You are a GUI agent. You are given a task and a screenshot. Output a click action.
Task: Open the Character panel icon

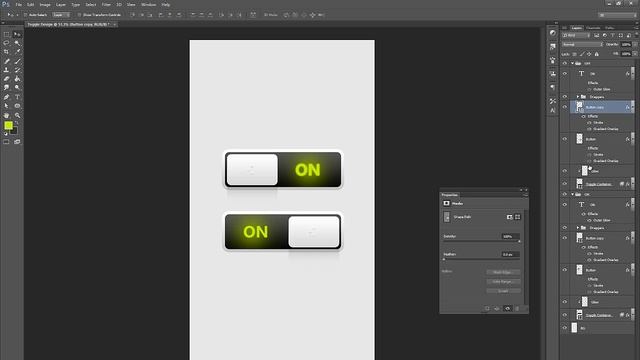pos(553,111)
